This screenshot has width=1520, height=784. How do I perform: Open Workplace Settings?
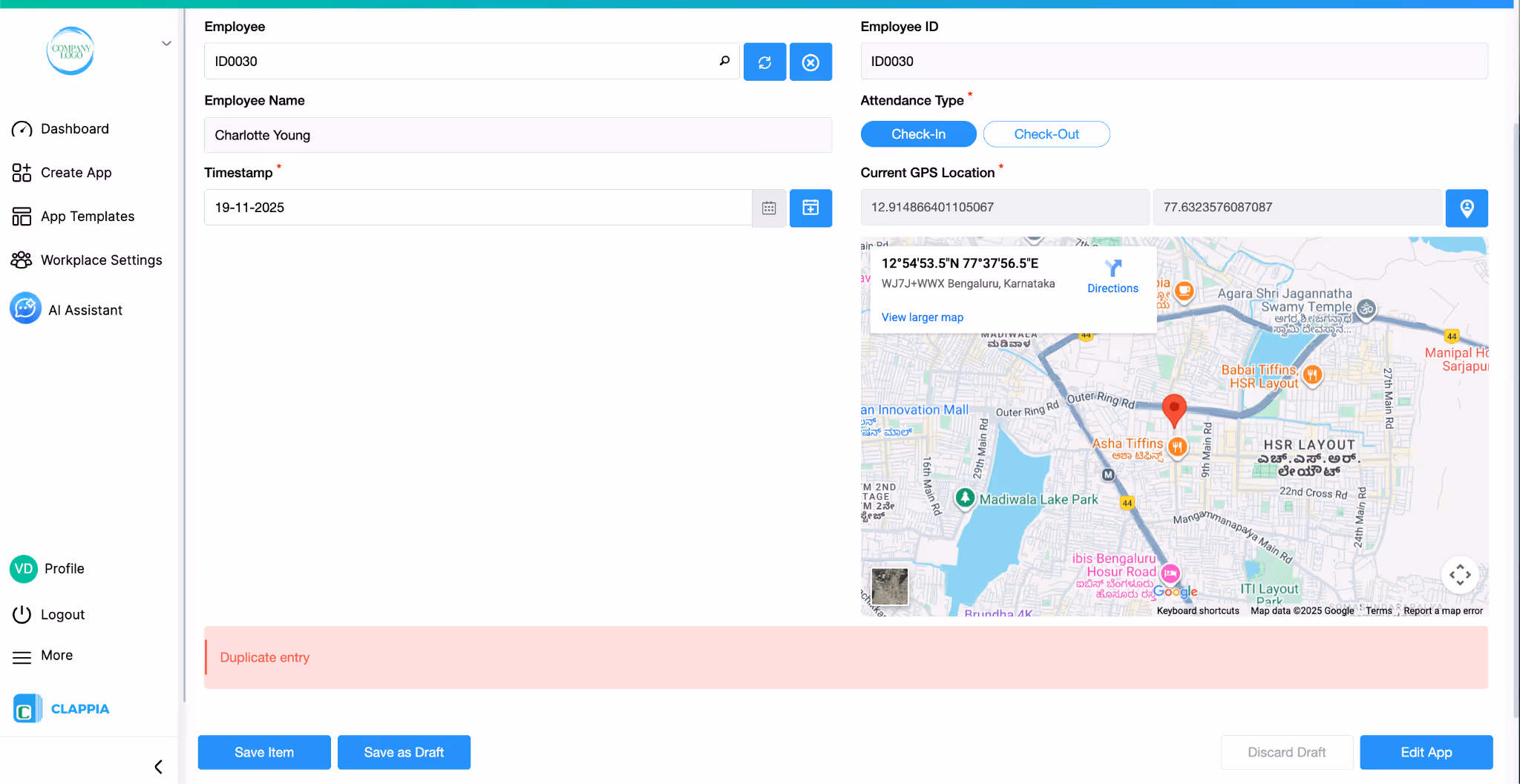click(22, 260)
